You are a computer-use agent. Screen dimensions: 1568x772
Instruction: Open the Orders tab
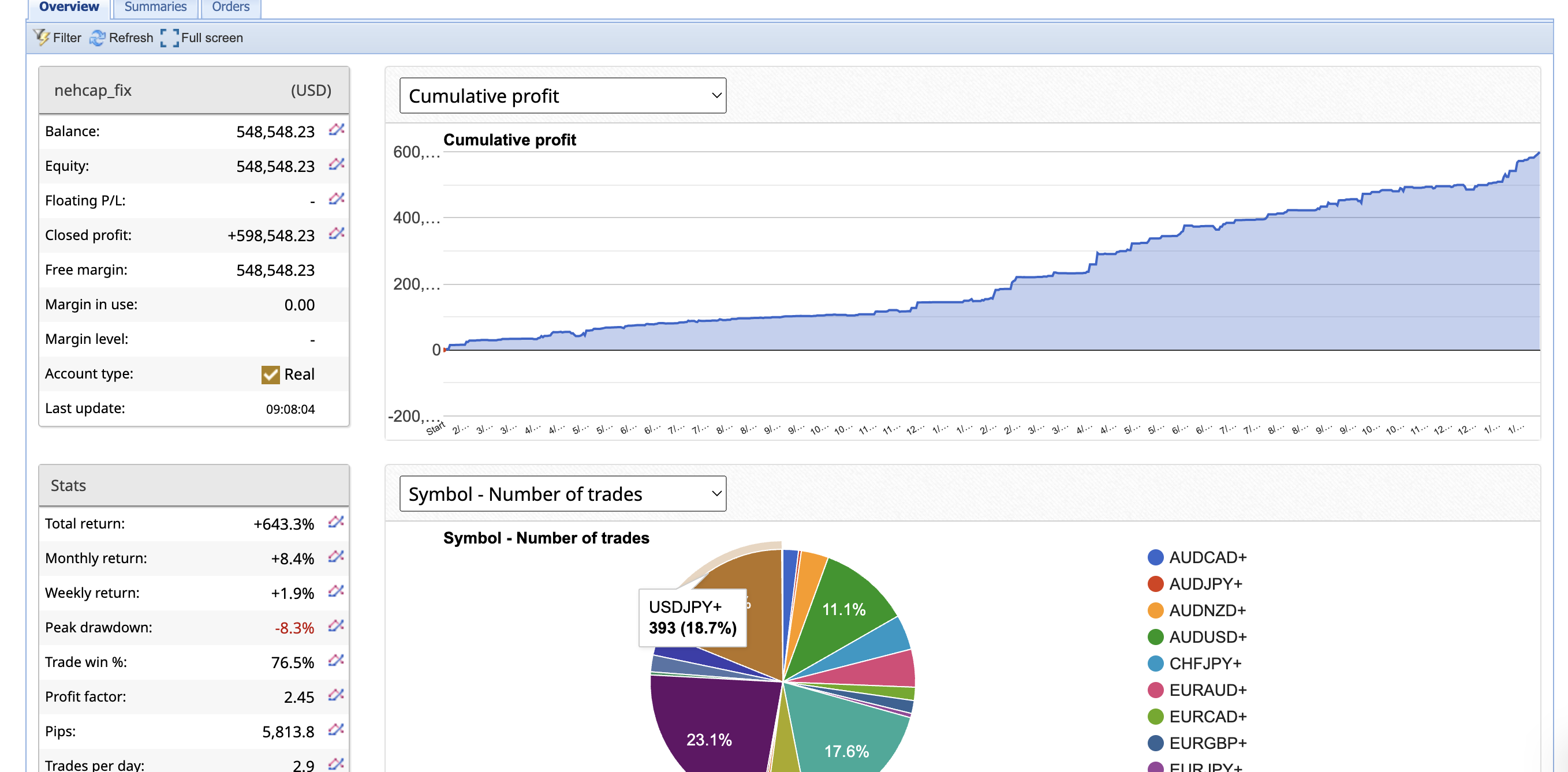click(x=231, y=8)
